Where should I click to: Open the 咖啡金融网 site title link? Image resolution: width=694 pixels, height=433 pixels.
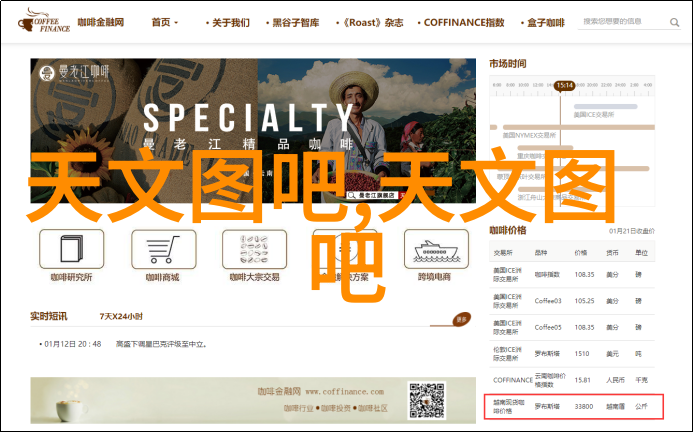pos(101,22)
